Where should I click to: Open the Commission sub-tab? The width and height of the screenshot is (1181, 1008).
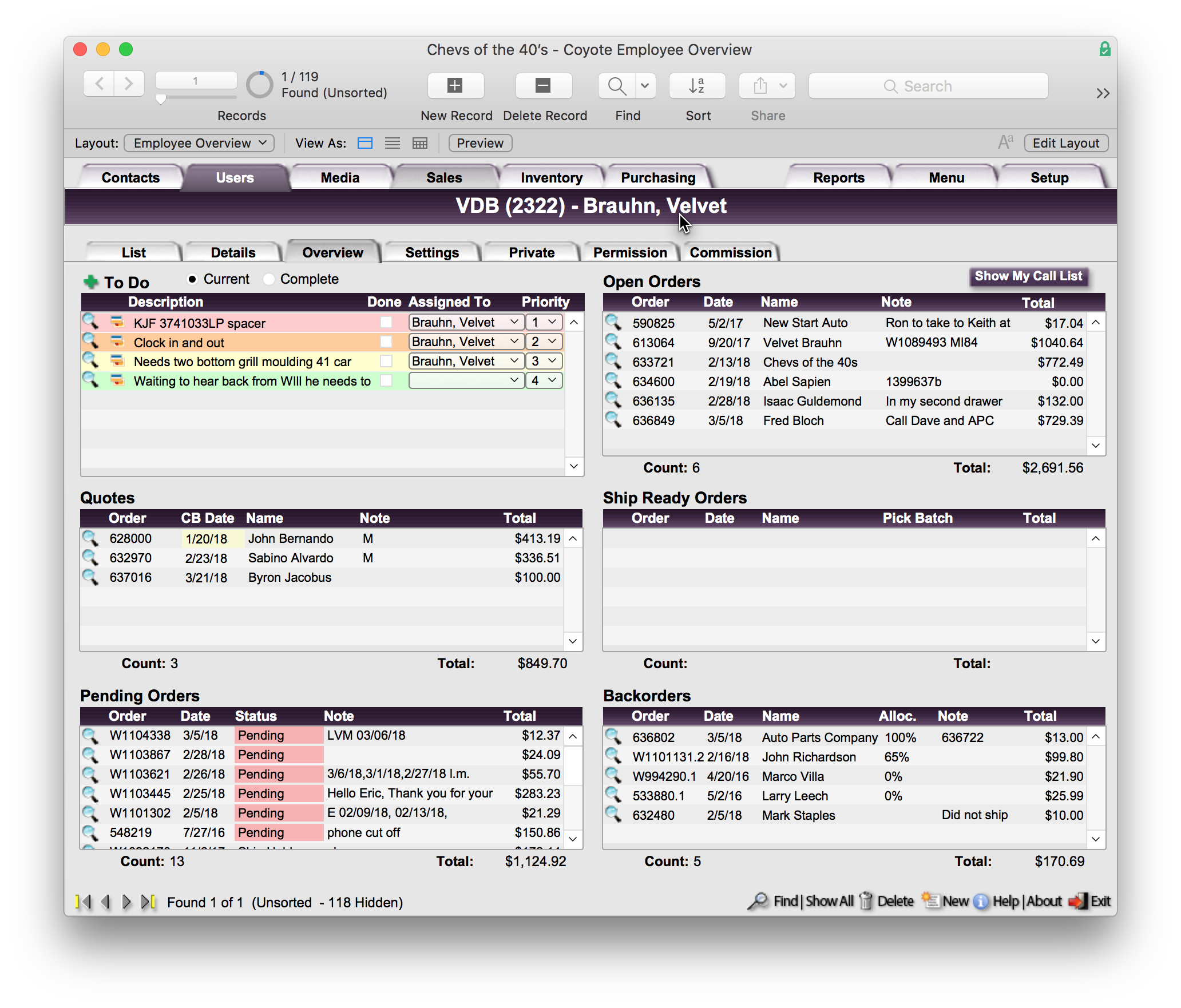pyautogui.click(x=730, y=252)
